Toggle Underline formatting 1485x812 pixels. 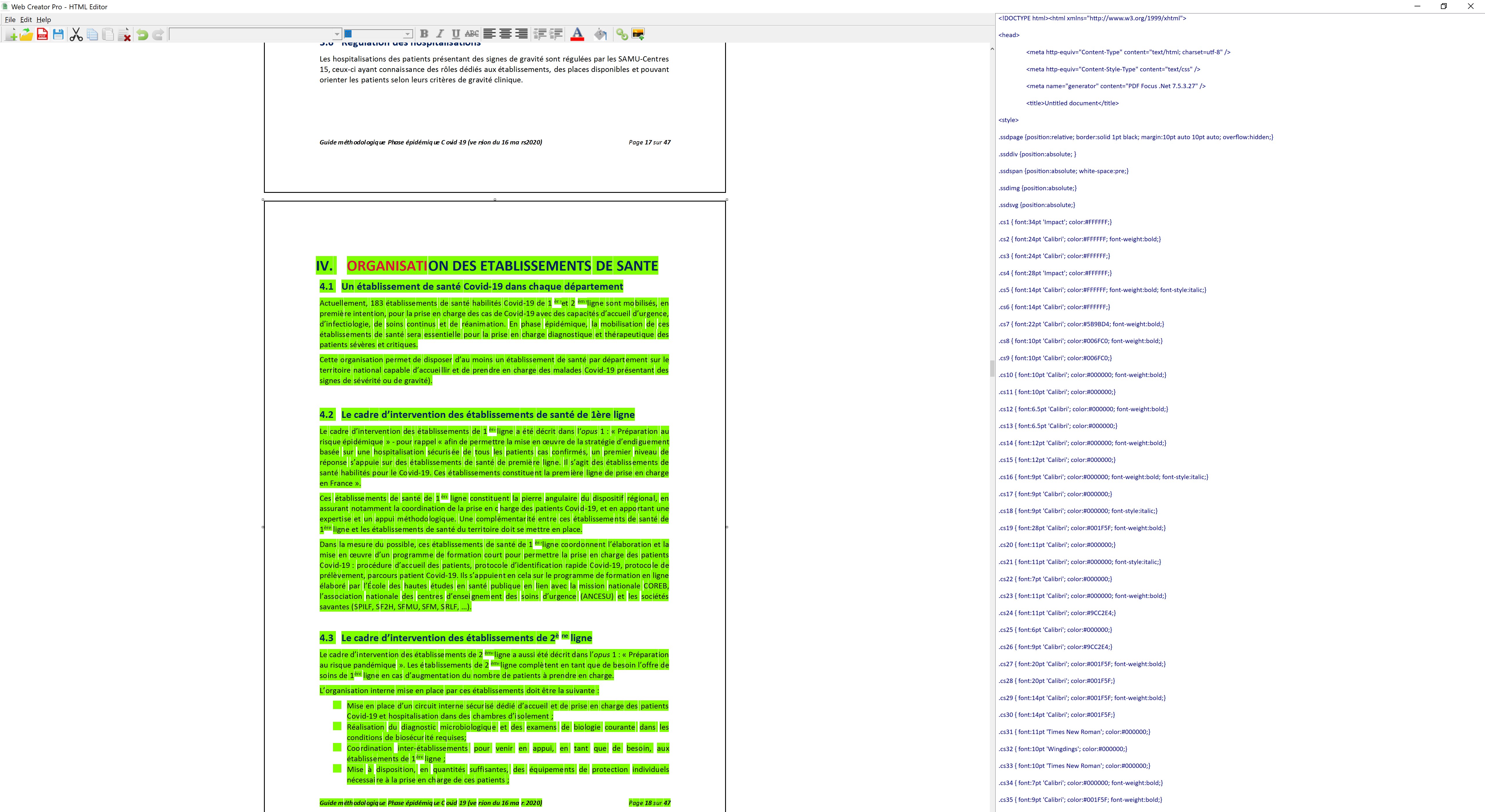(x=456, y=34)
